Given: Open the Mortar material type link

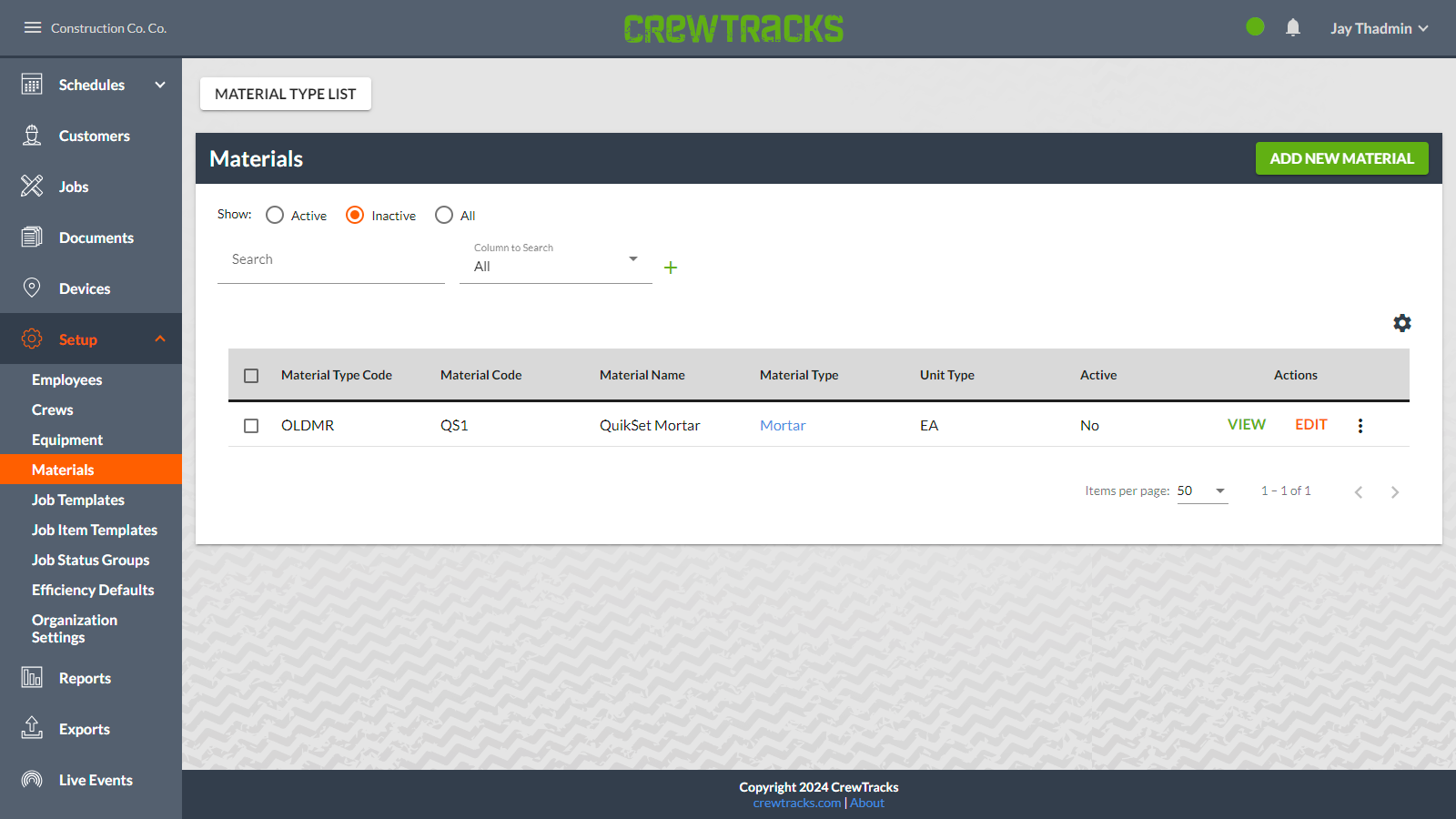Looking at the screenshot, I should pyautogui.click(x=783, y=426).
